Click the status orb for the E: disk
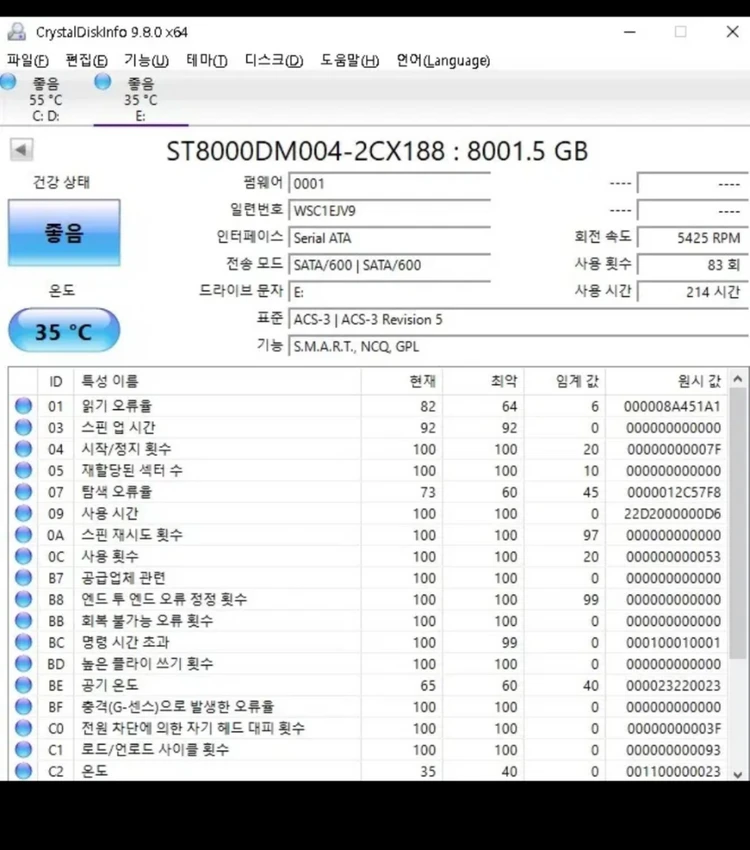 click(102, 82)
